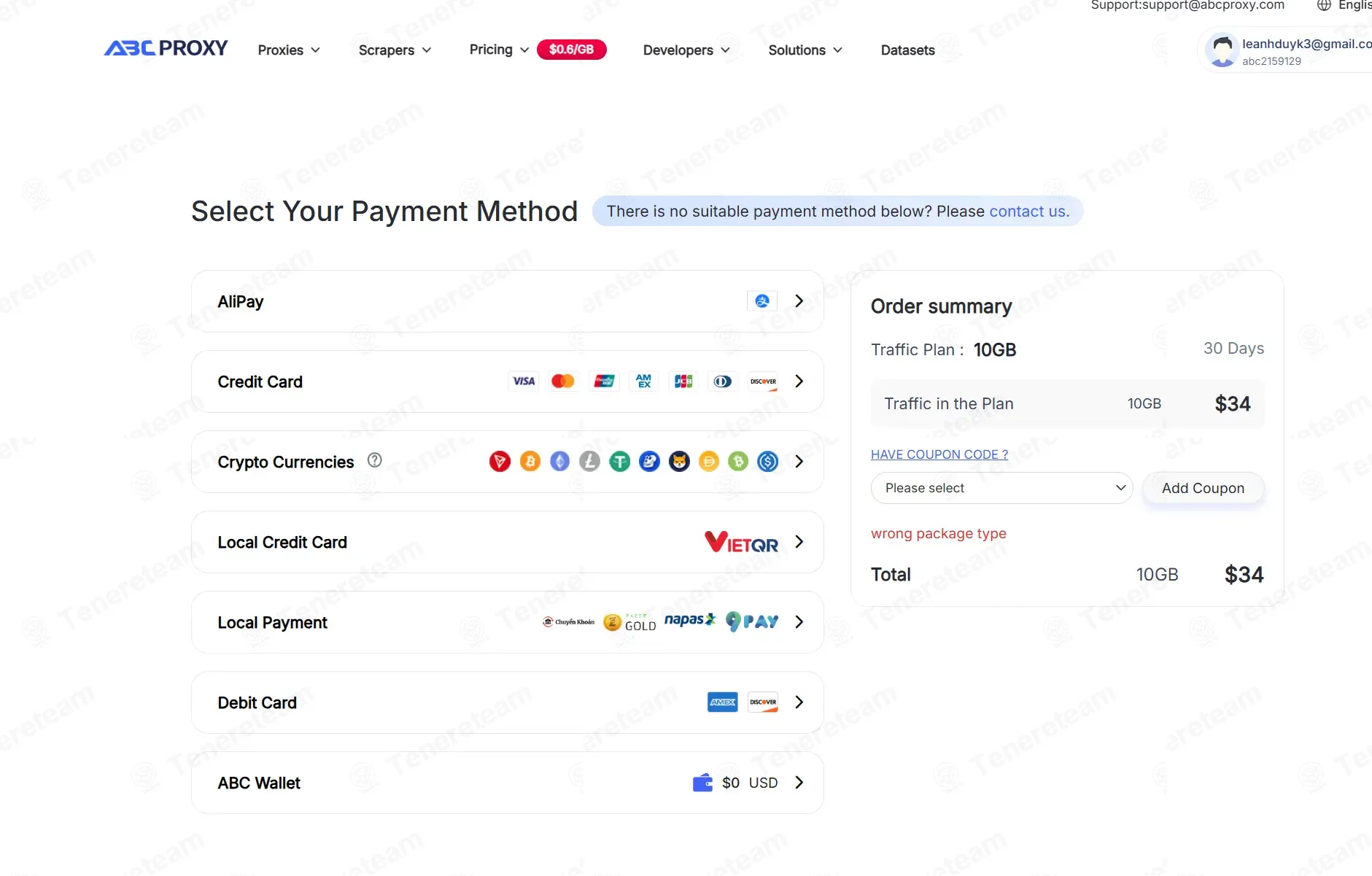Click the Alipay logo icon

pyautogui.click(x=762, y=301)
